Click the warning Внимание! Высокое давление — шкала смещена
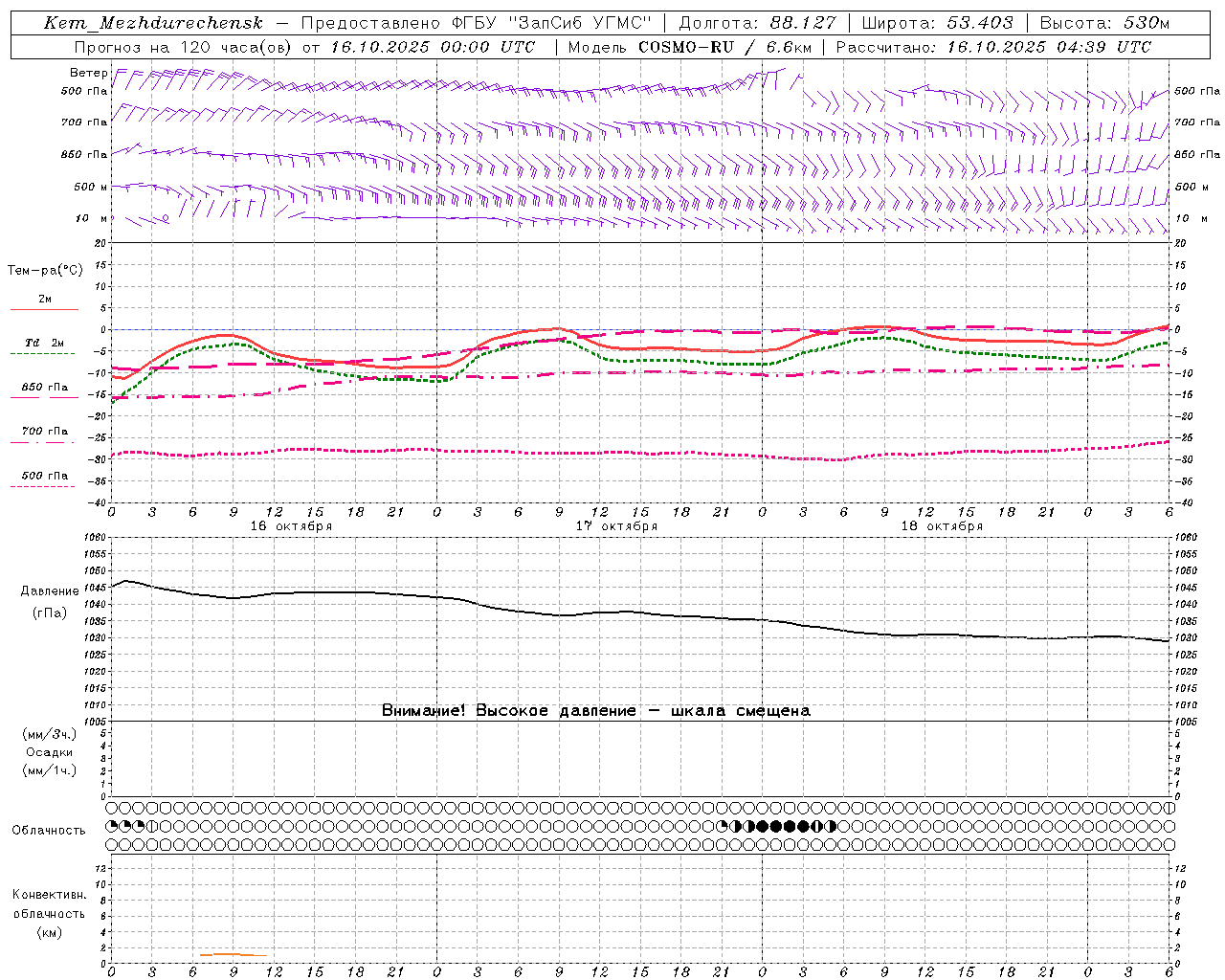This screenshot has width=1225, height=980. tap(596, 711)
